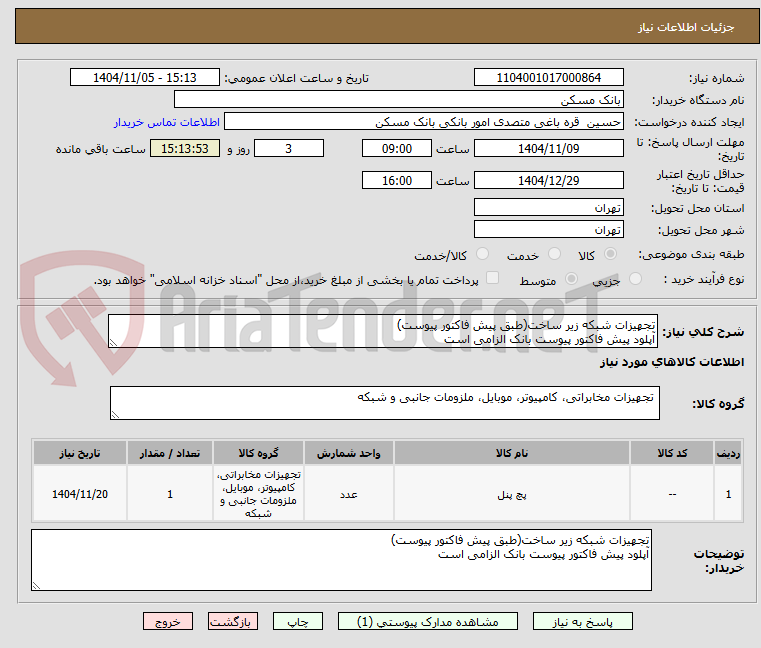Click the شماره نیاز field 1104001017000864
Image resolution: width=761 pixels, height=648 pixels.
click(x=548, y=77)
